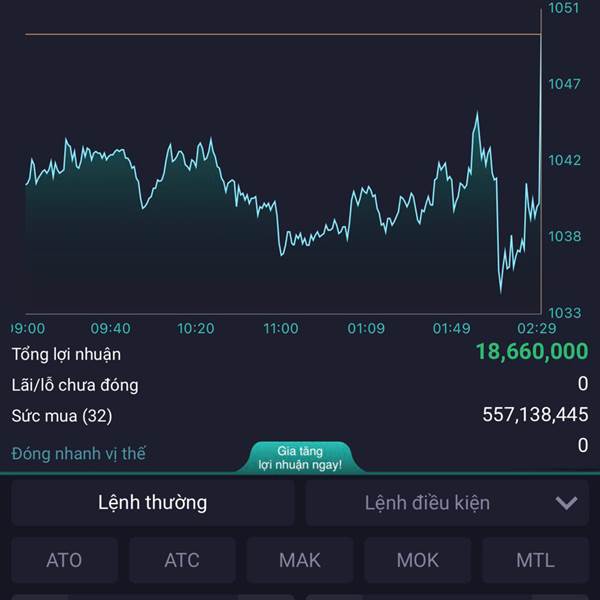The image size is (600, 600).
Task: Tap the 10:20 time axis label
Action: [196, 328]
